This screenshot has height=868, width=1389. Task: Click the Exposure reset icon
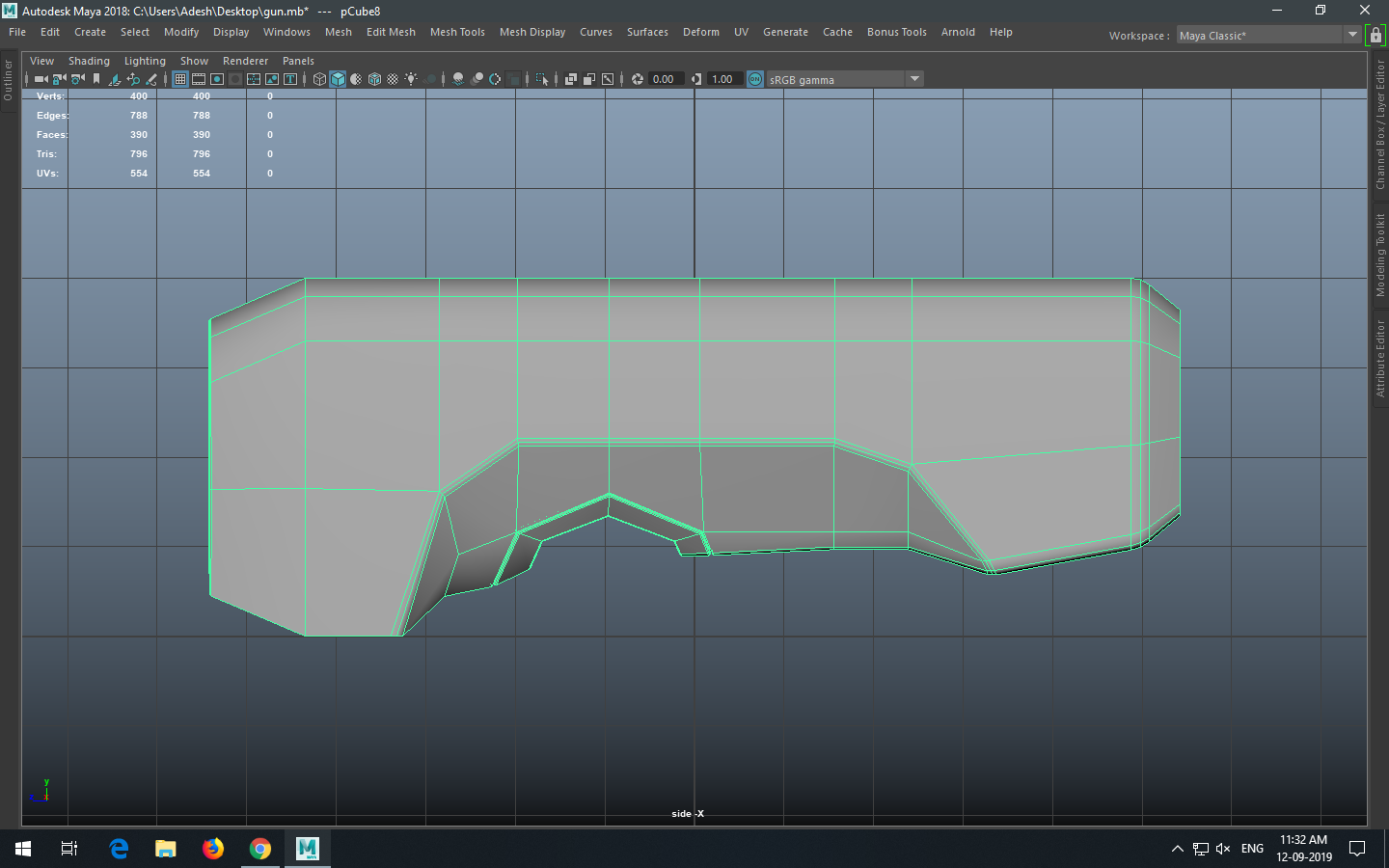[638, 79]
